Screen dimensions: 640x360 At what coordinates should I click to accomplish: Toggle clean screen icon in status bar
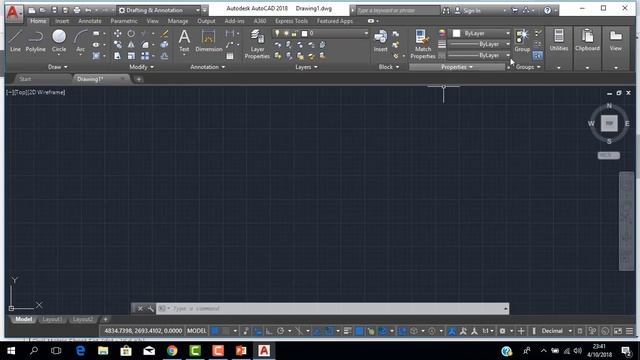[x=618, y=331]
